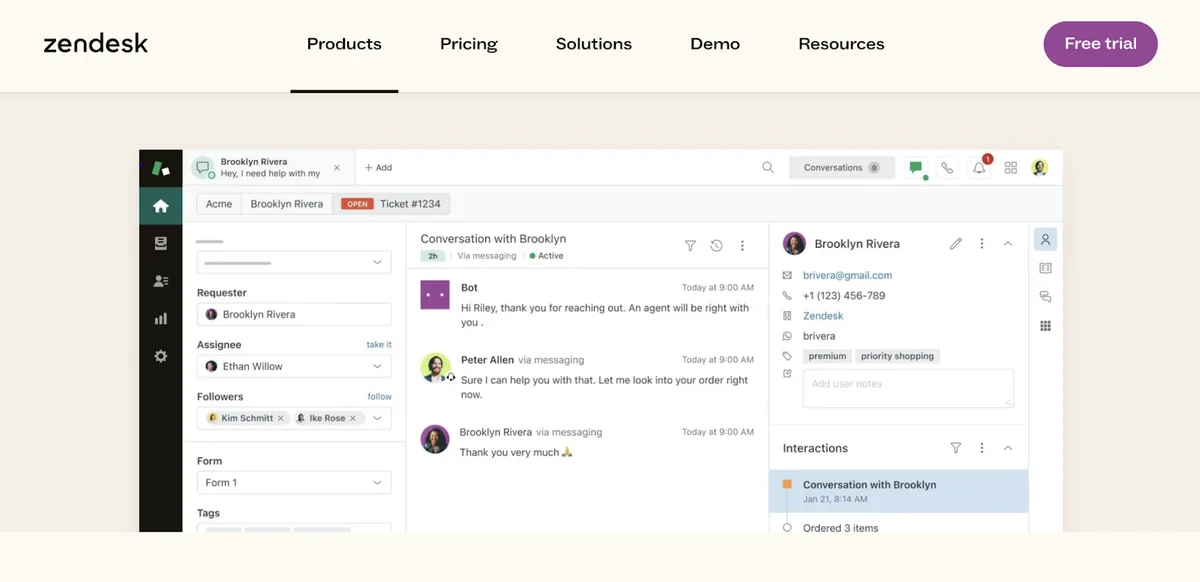Click the 'premium' tag

827,356
